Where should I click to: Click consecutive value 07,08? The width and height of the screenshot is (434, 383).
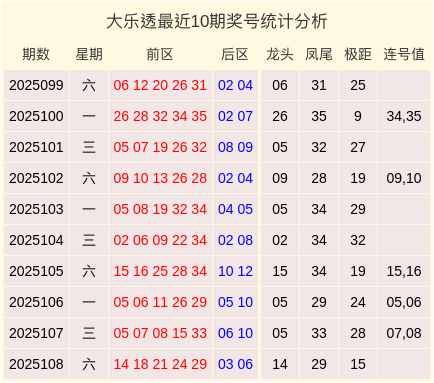click(404, 333)
